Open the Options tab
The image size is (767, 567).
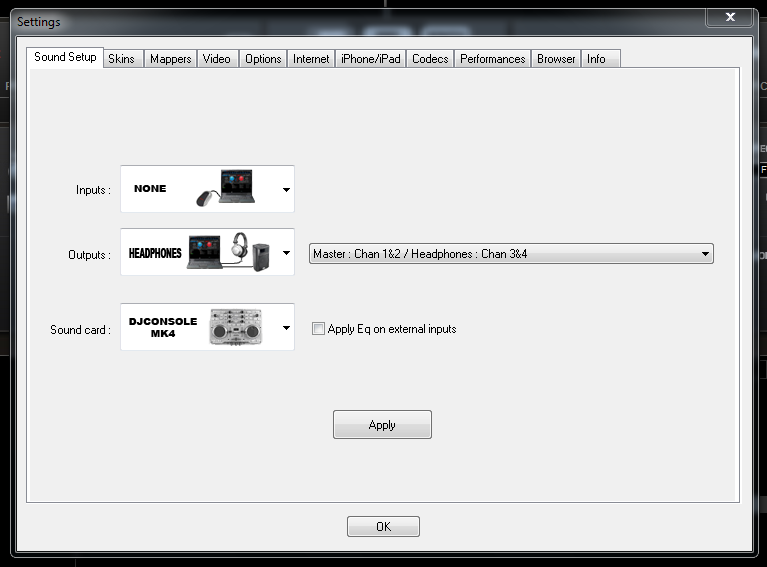[x=263, y=59]
